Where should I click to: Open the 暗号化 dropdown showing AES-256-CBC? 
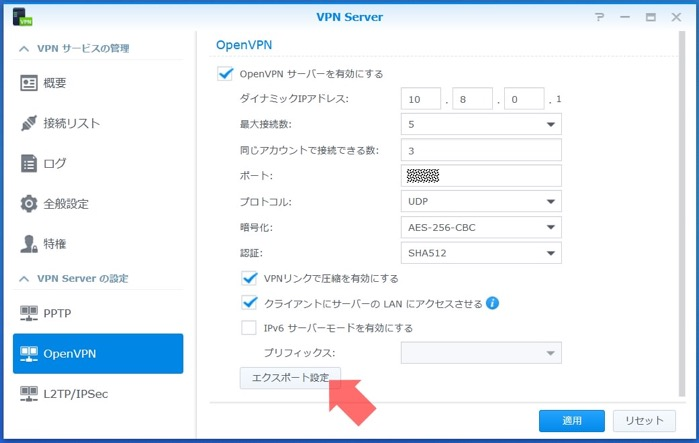(481, 227)
